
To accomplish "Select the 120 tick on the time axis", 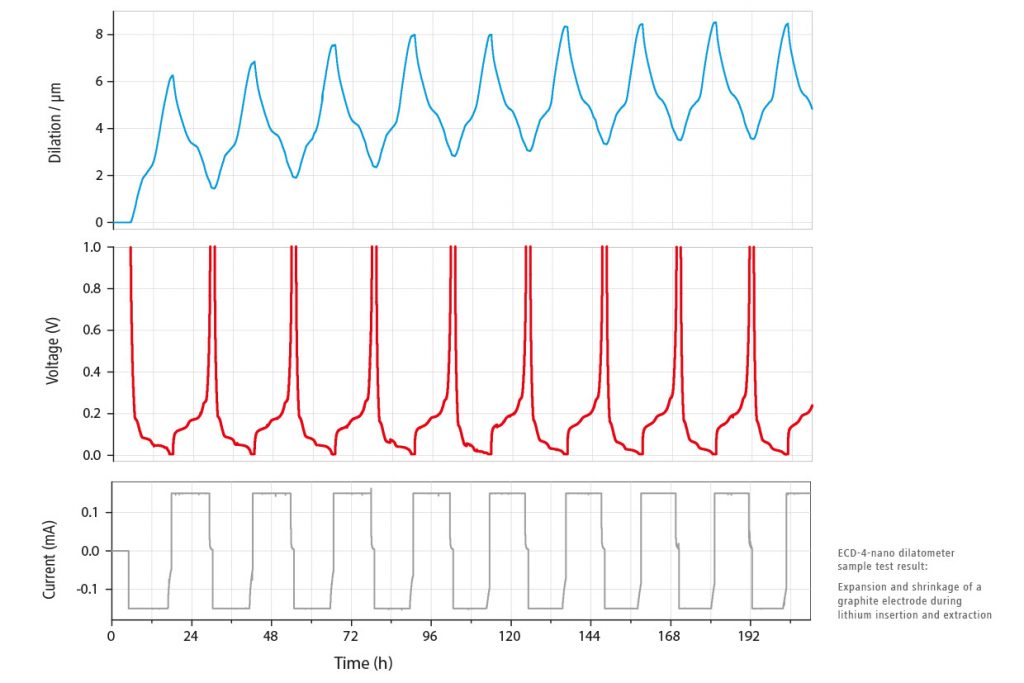I will 510,636.
